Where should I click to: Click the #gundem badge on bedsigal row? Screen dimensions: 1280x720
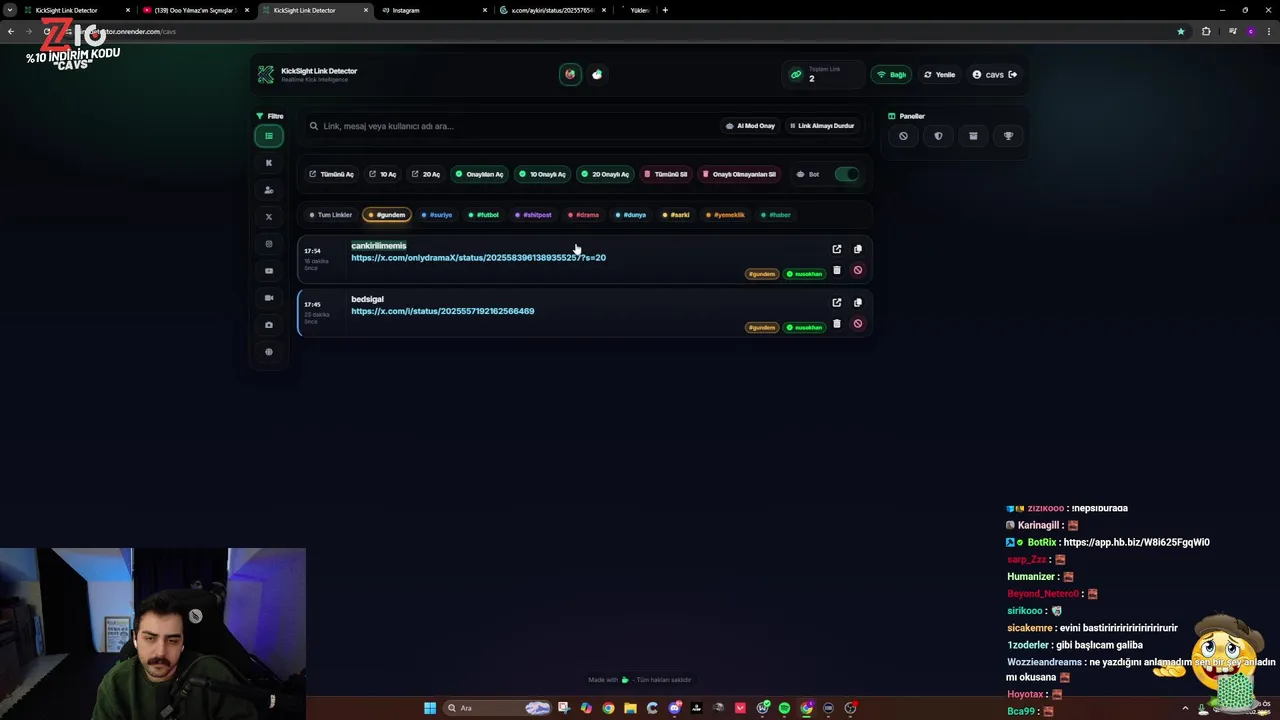[762, 327]
